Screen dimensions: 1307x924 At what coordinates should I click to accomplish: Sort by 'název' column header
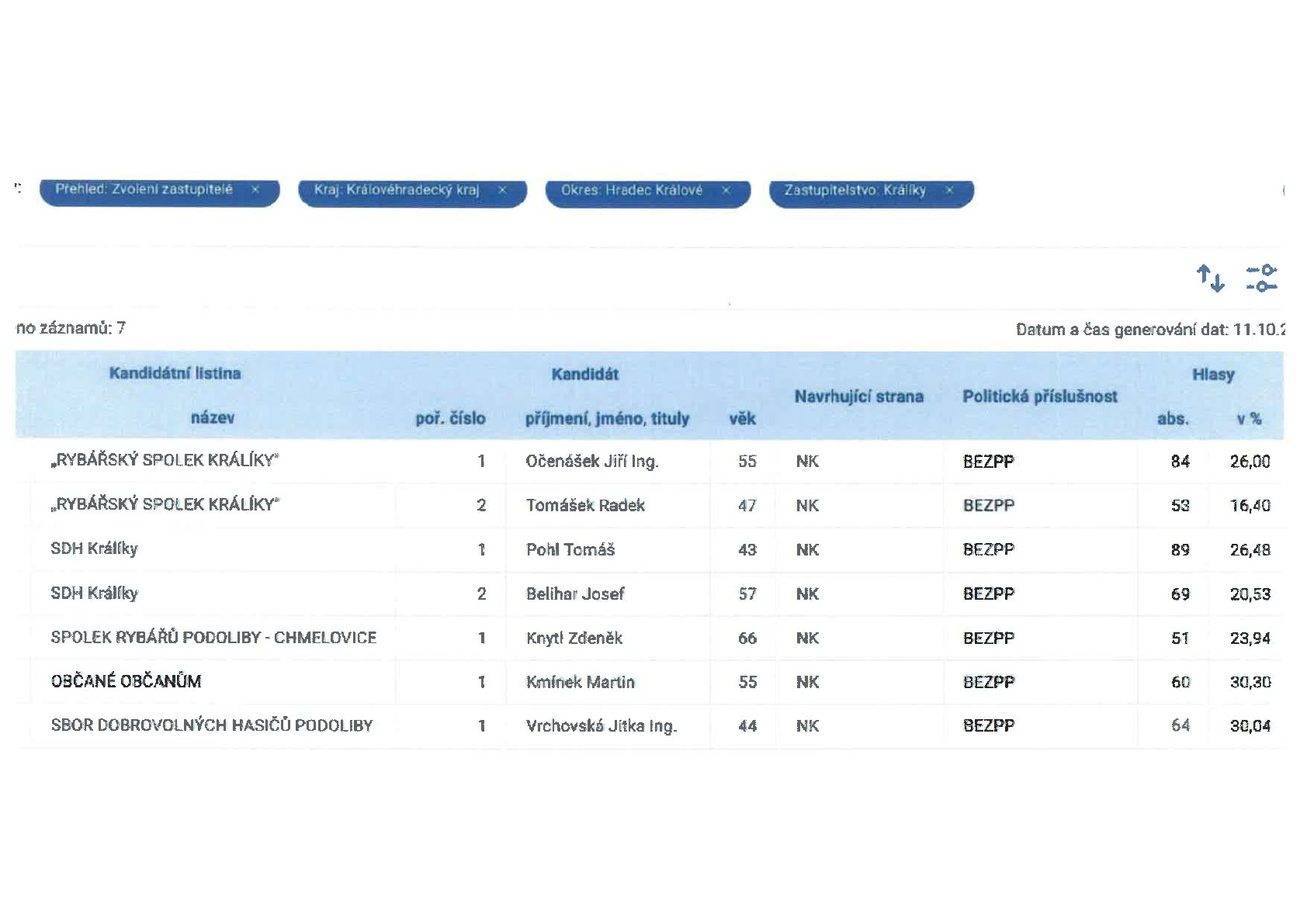coord(213,417)
